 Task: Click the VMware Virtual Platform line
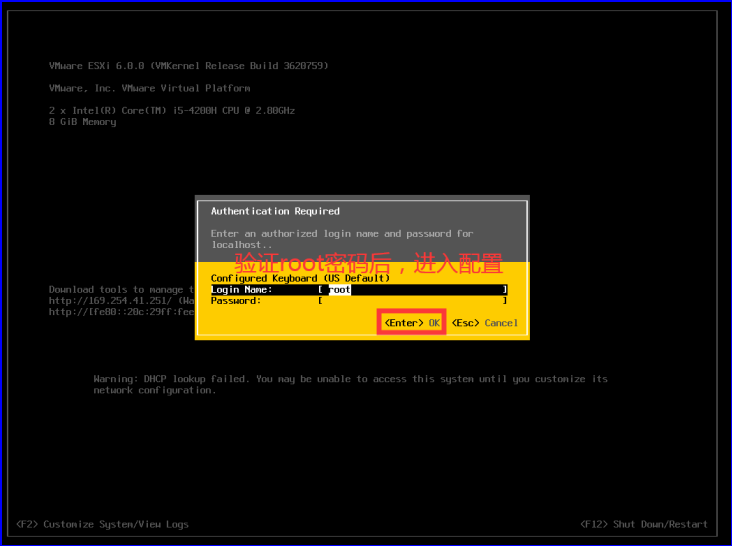149,88
